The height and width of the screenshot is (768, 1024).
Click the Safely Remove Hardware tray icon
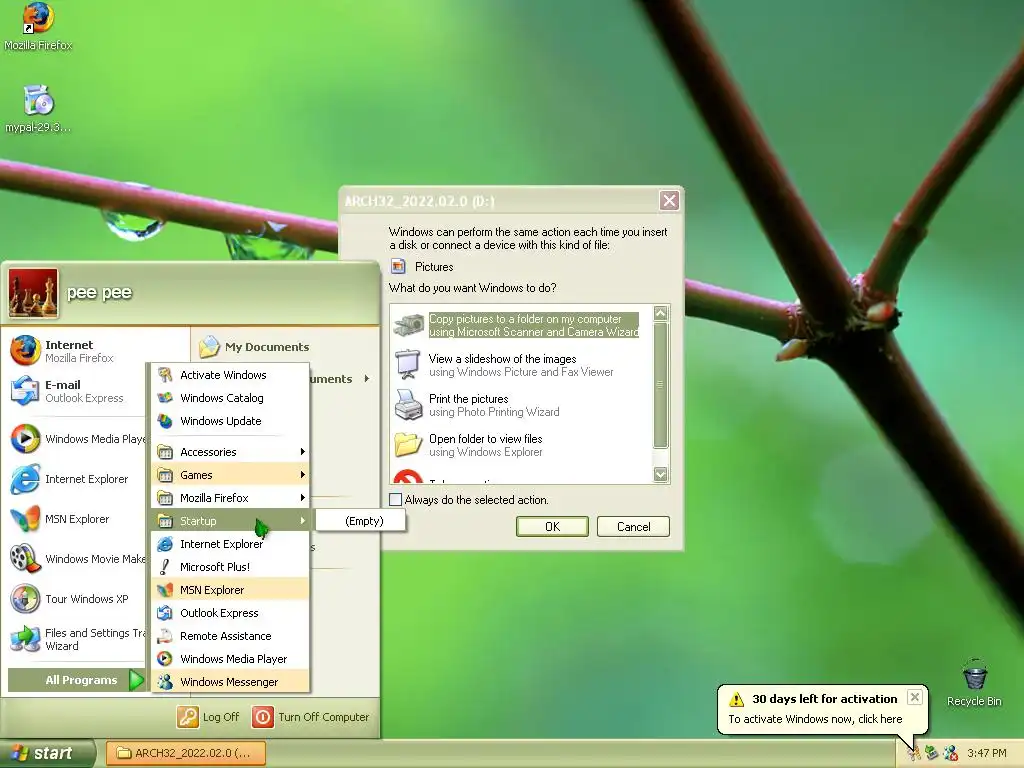[x=931, y=753]
